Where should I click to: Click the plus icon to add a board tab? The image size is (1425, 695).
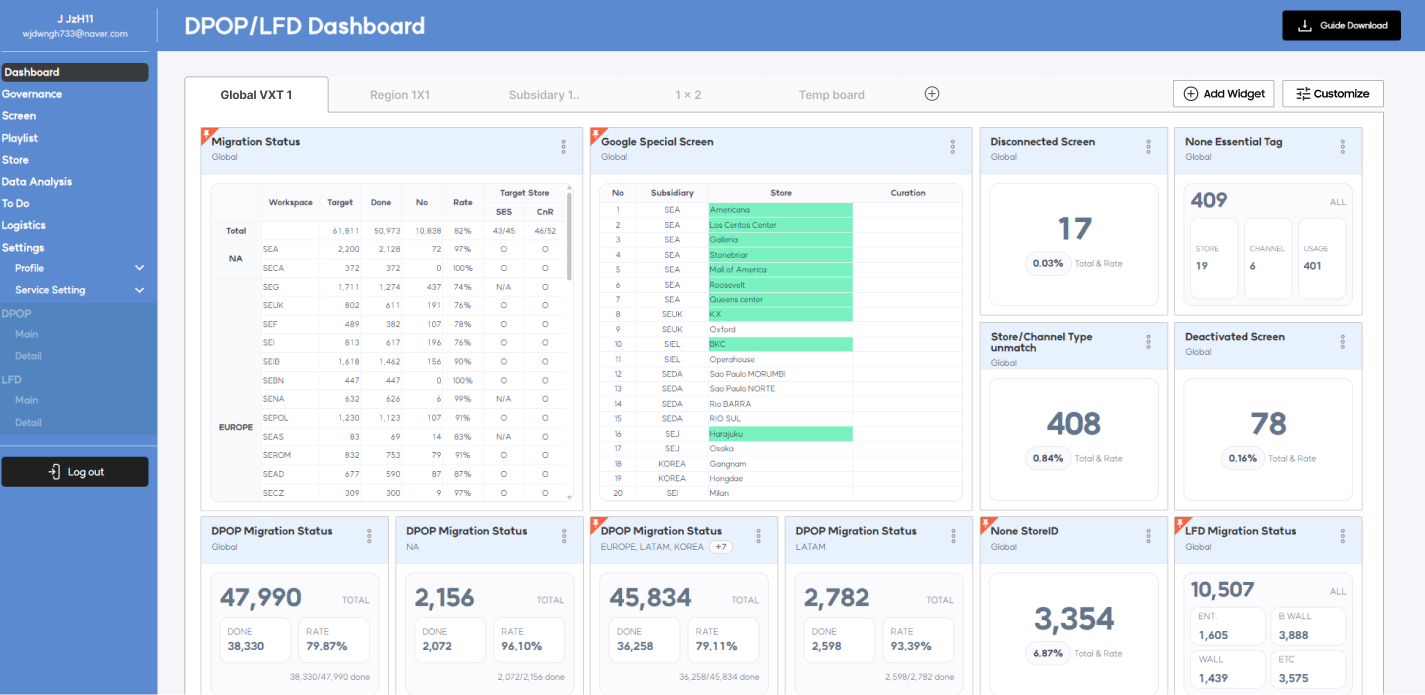[931, 94]
